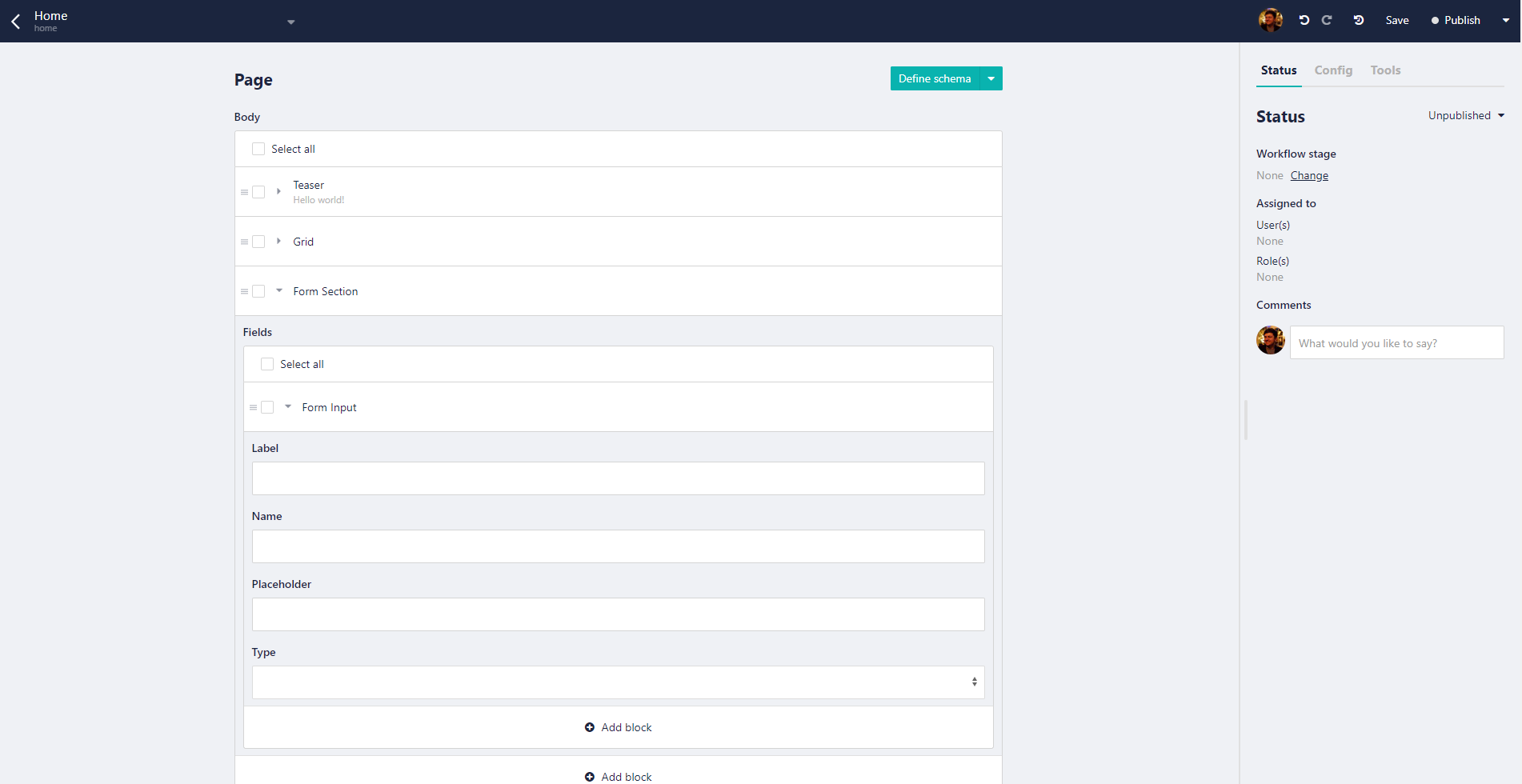Expand the Teaser block
This screenshot has width=1522, height=784.
278,192
